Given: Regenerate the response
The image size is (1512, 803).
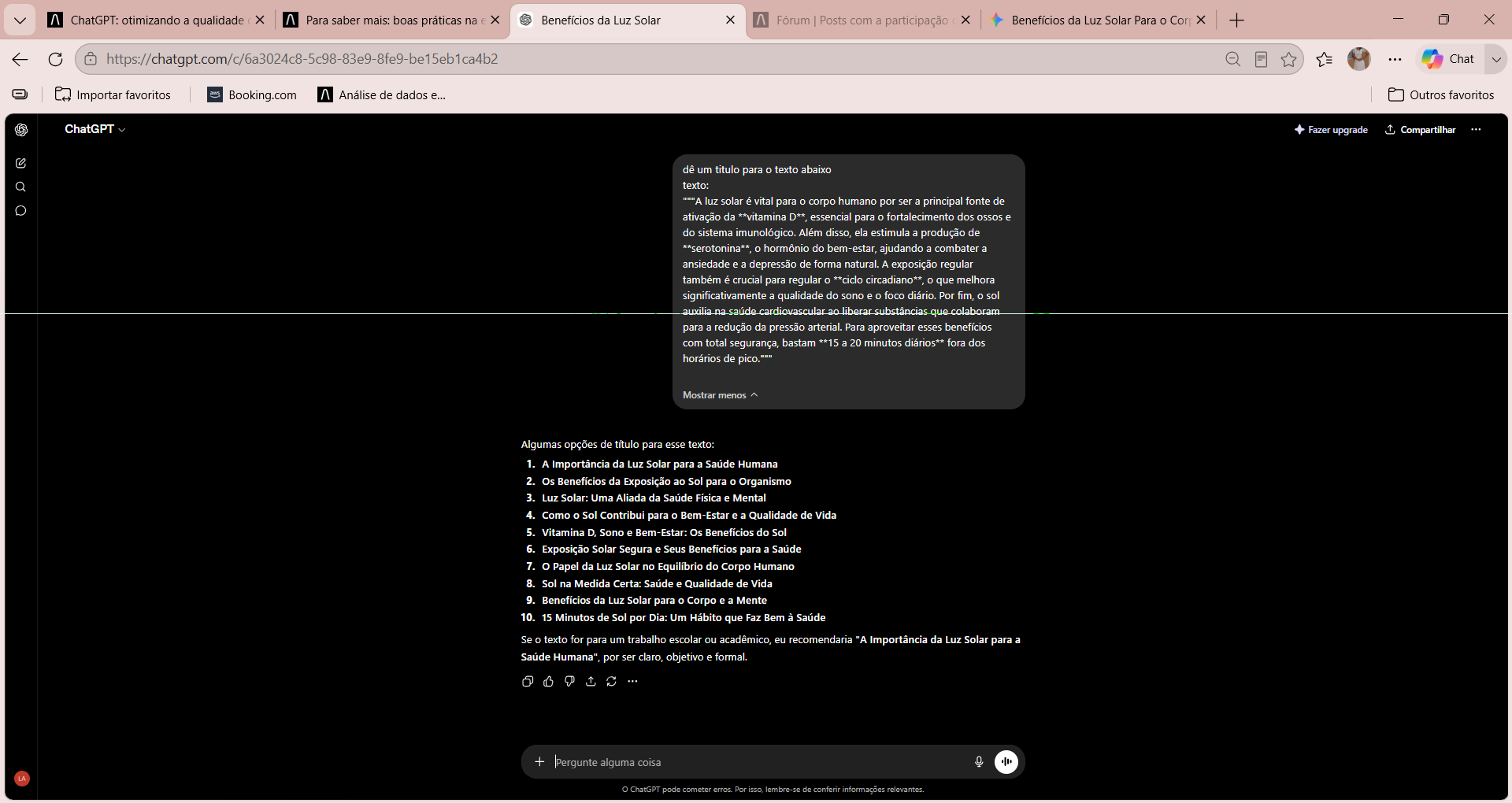Looking at the screenshot, I should pyautogui.click(x=612, y=681).
